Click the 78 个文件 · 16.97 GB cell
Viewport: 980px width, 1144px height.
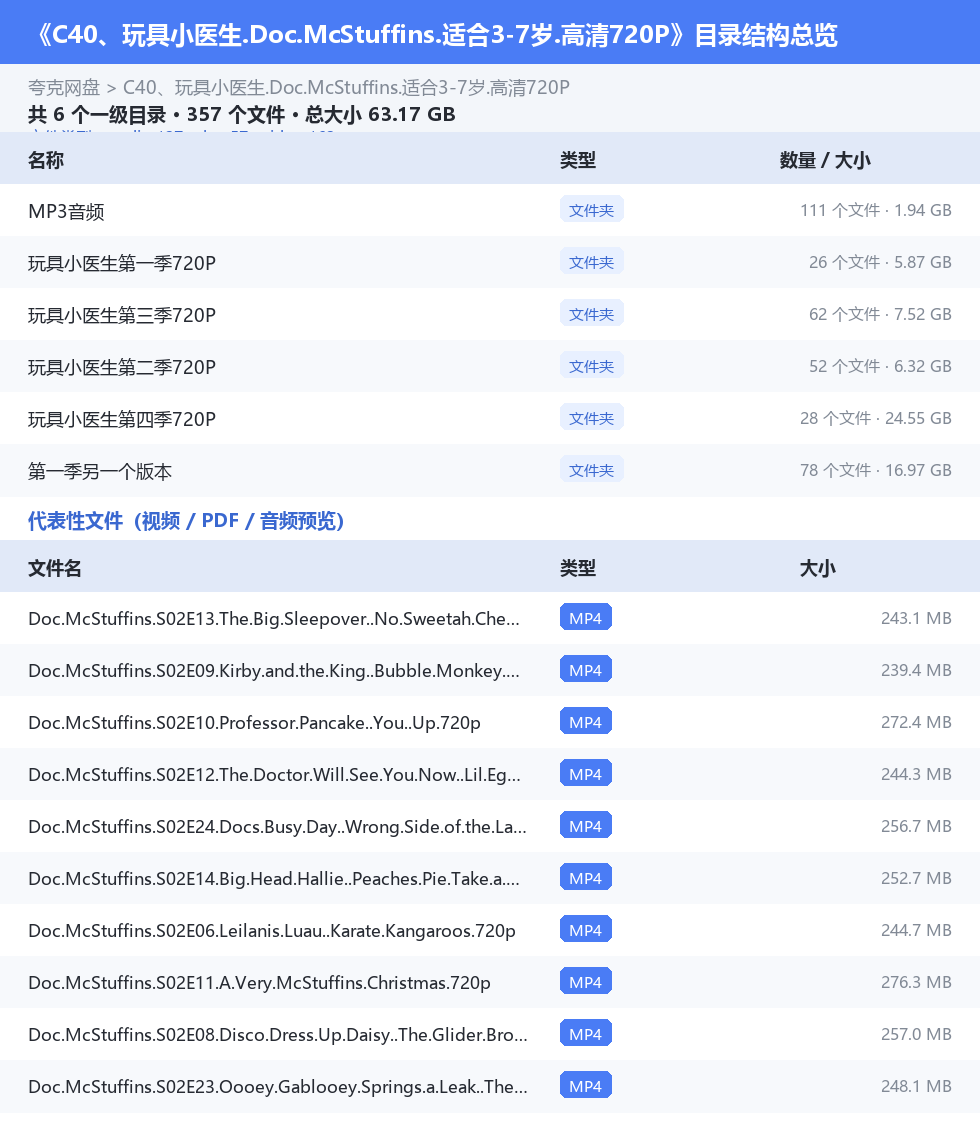pos(876,471)
